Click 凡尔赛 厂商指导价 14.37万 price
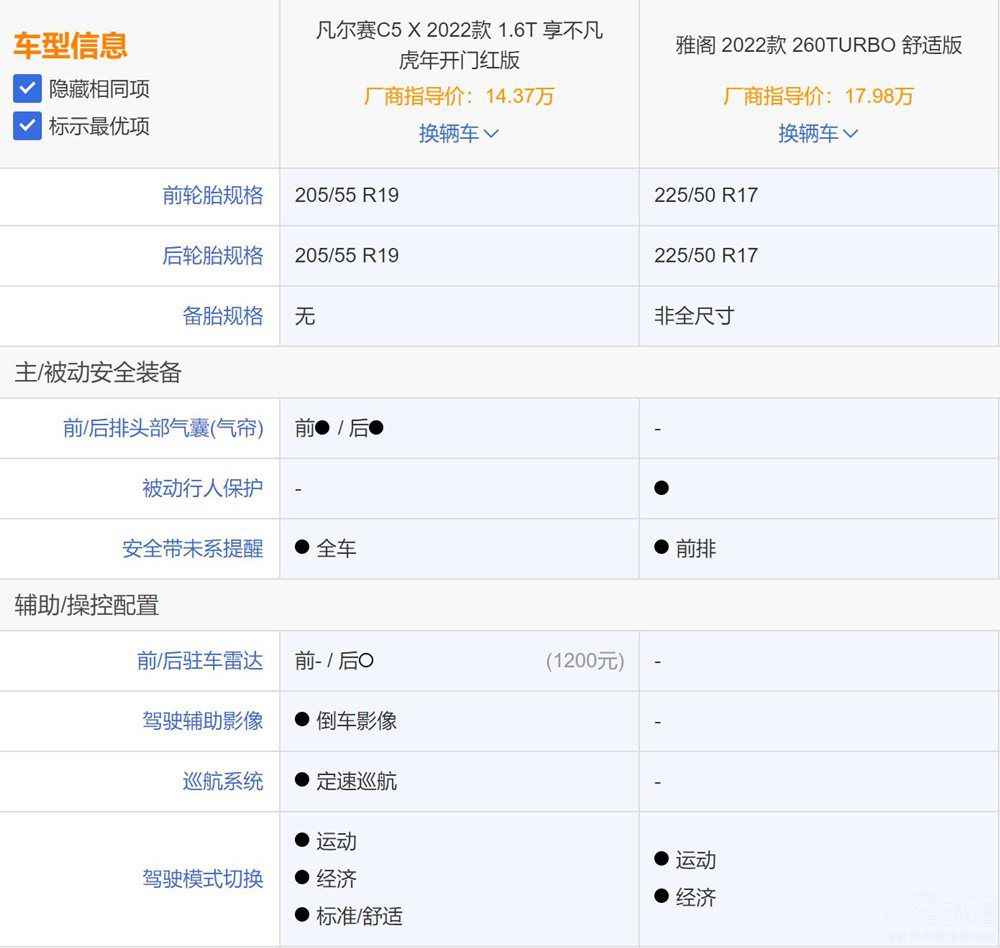The image size is (1000, 948). coord(459,97)
